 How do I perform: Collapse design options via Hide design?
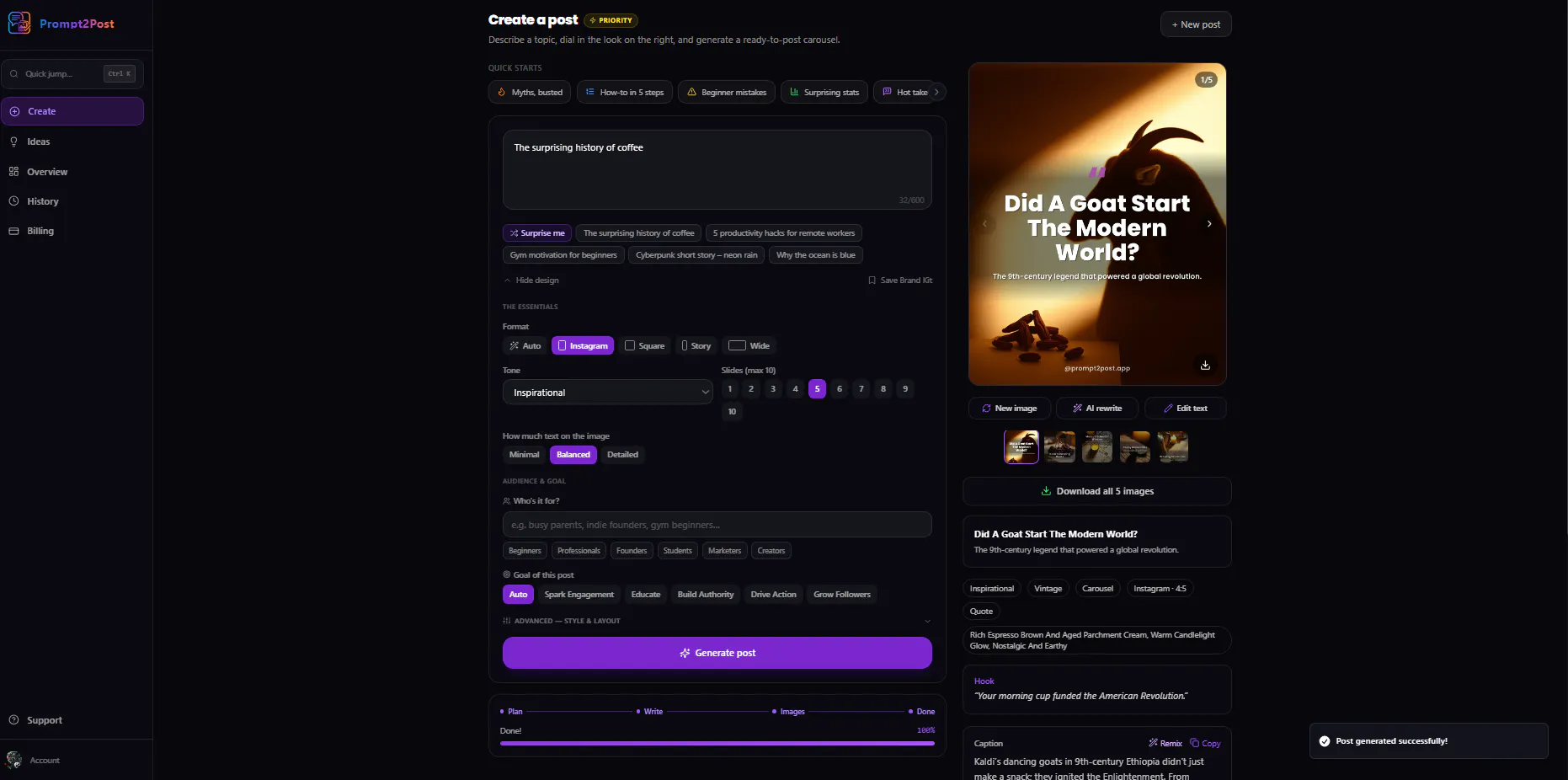[x=531, y=280]
